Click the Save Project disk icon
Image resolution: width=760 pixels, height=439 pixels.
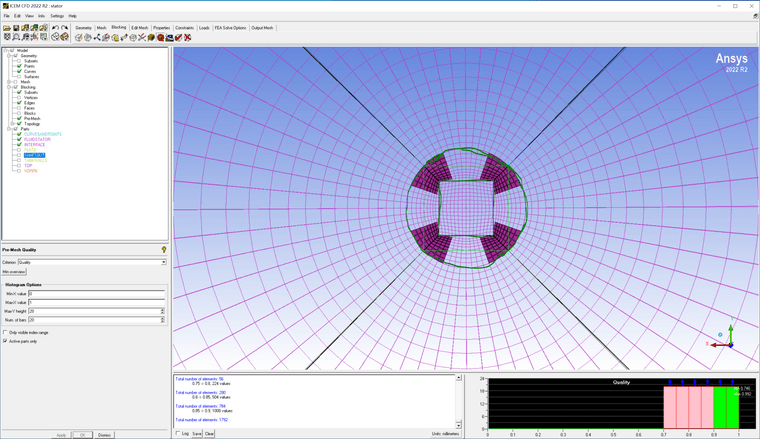15,28
